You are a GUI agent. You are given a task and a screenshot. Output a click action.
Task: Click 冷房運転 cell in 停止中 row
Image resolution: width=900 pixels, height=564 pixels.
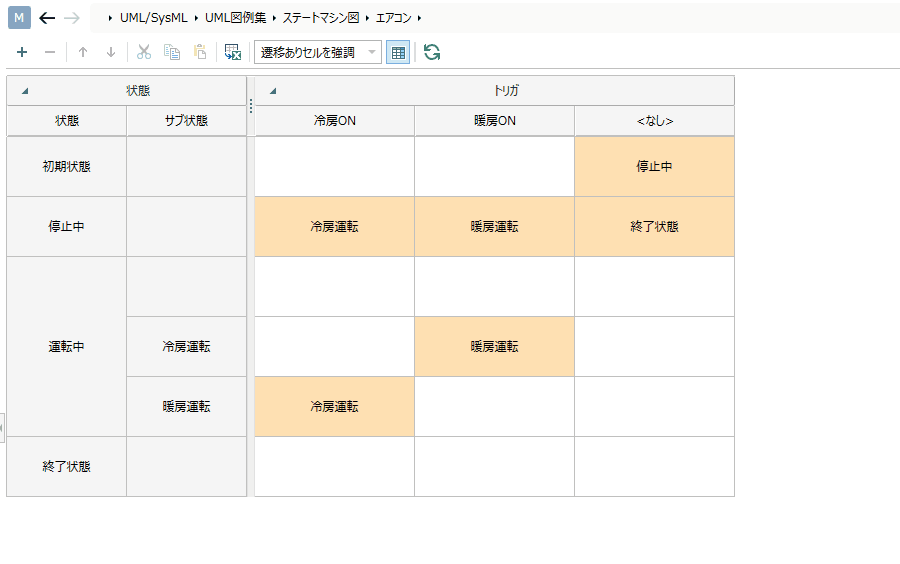[x=335, y=227]
